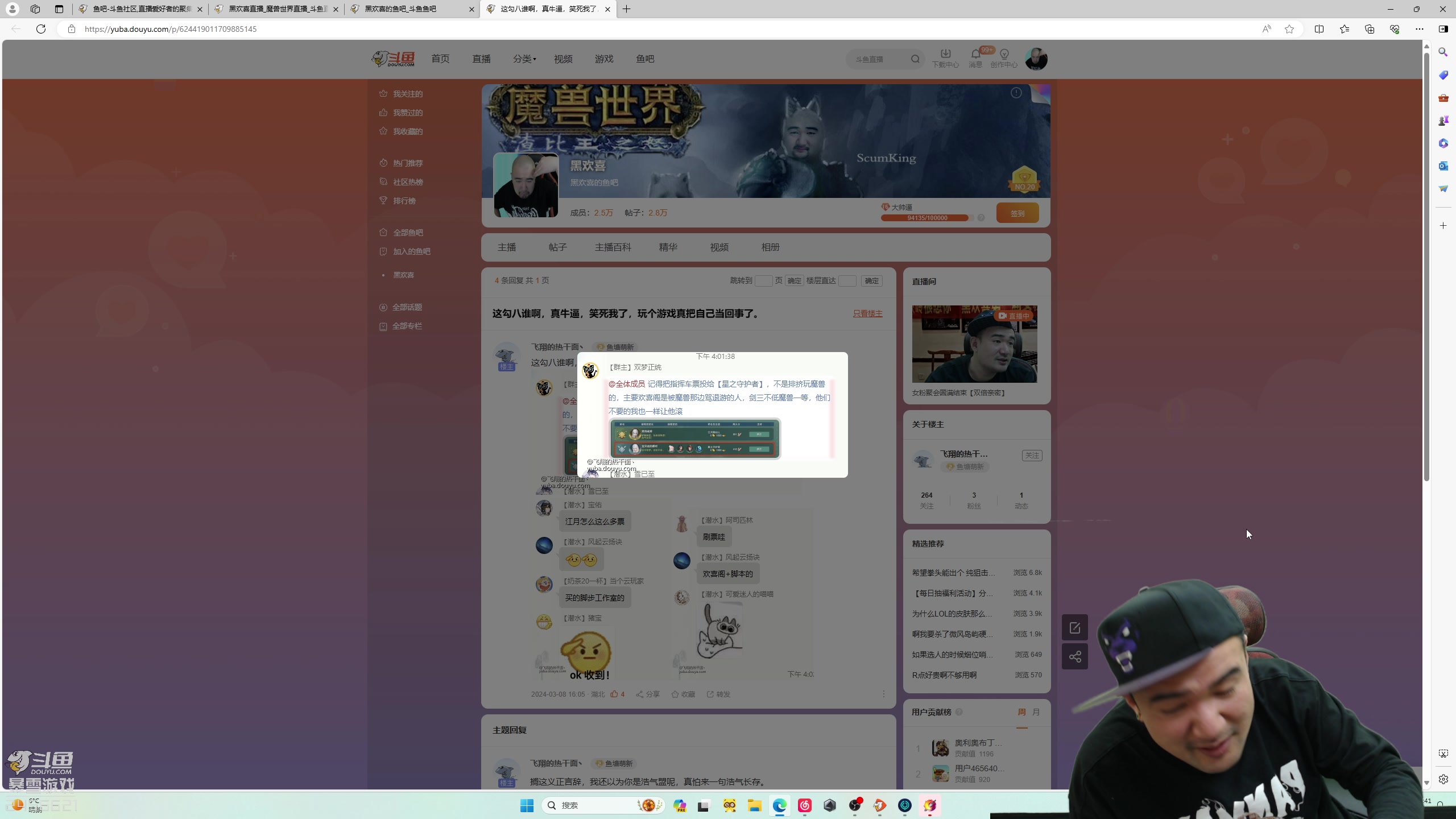
Task: Click the info icon on the banner
Action: pyautogui.click(x=1016, y=93)
